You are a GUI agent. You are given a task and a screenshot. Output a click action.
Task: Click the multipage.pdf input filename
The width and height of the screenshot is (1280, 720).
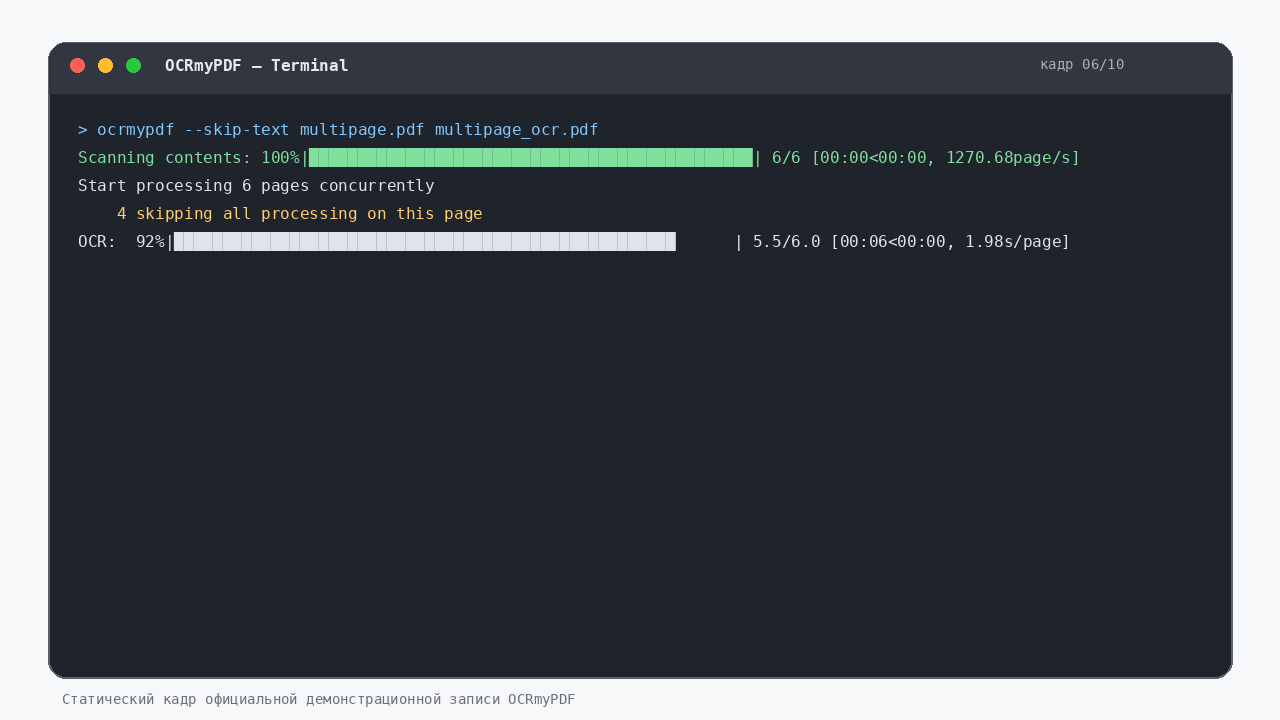pos(362,130)
